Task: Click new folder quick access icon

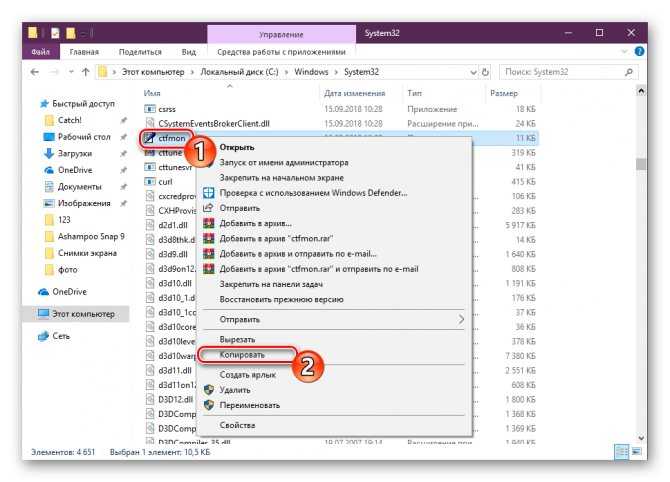Action: click(x=71, y=33)
